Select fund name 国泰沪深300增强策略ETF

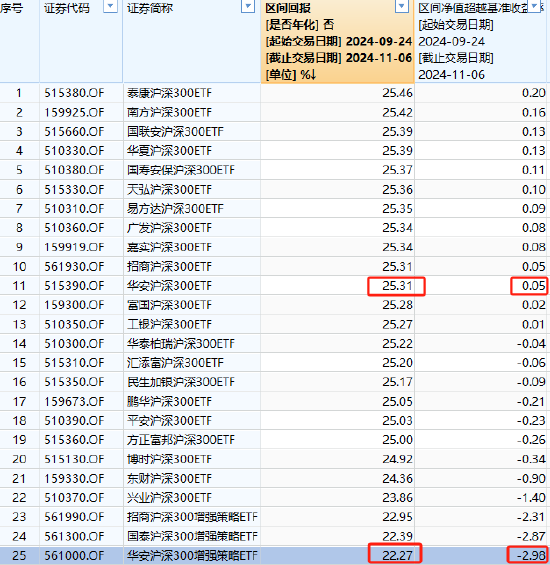(192, 536)
